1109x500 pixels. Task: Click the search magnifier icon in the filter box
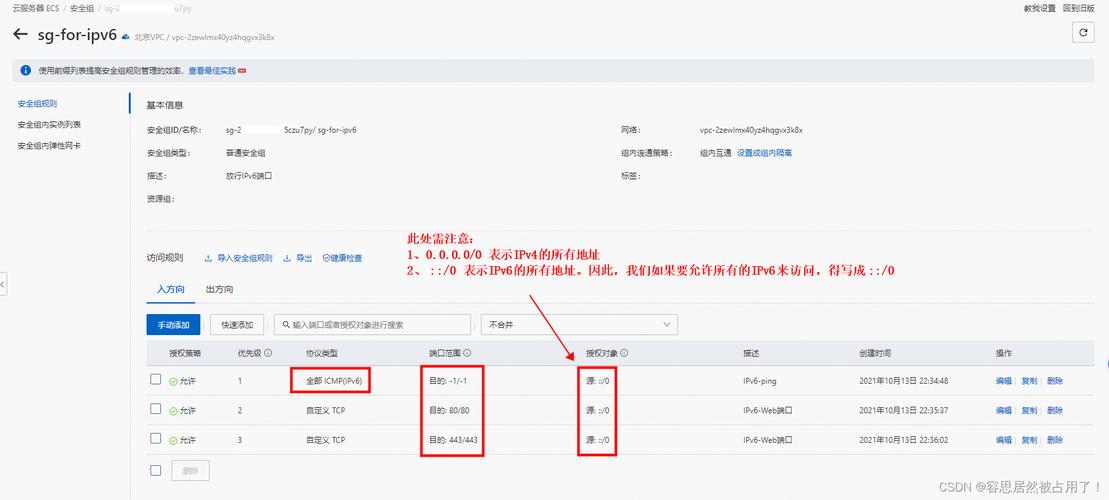[286, 325]
